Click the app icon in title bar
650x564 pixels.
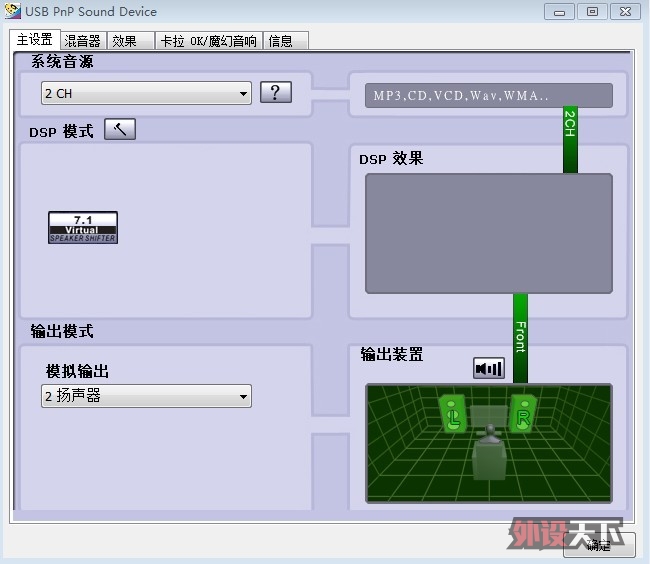click(13, 12)
